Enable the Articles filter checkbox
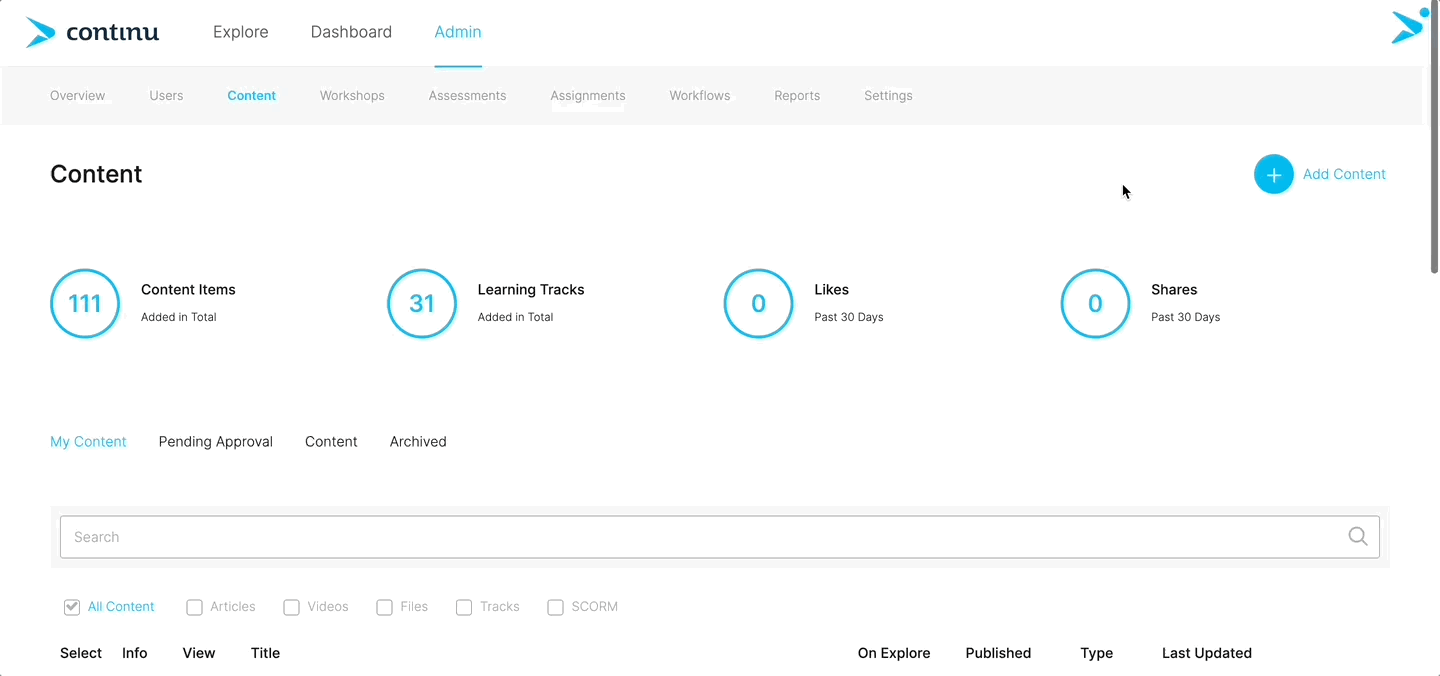 (195, 607)
